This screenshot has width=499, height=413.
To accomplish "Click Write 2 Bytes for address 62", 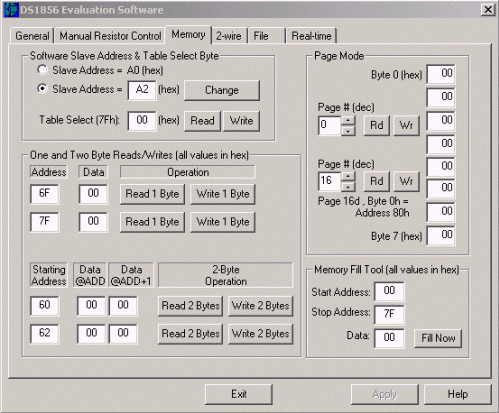I will pos(260,334).
